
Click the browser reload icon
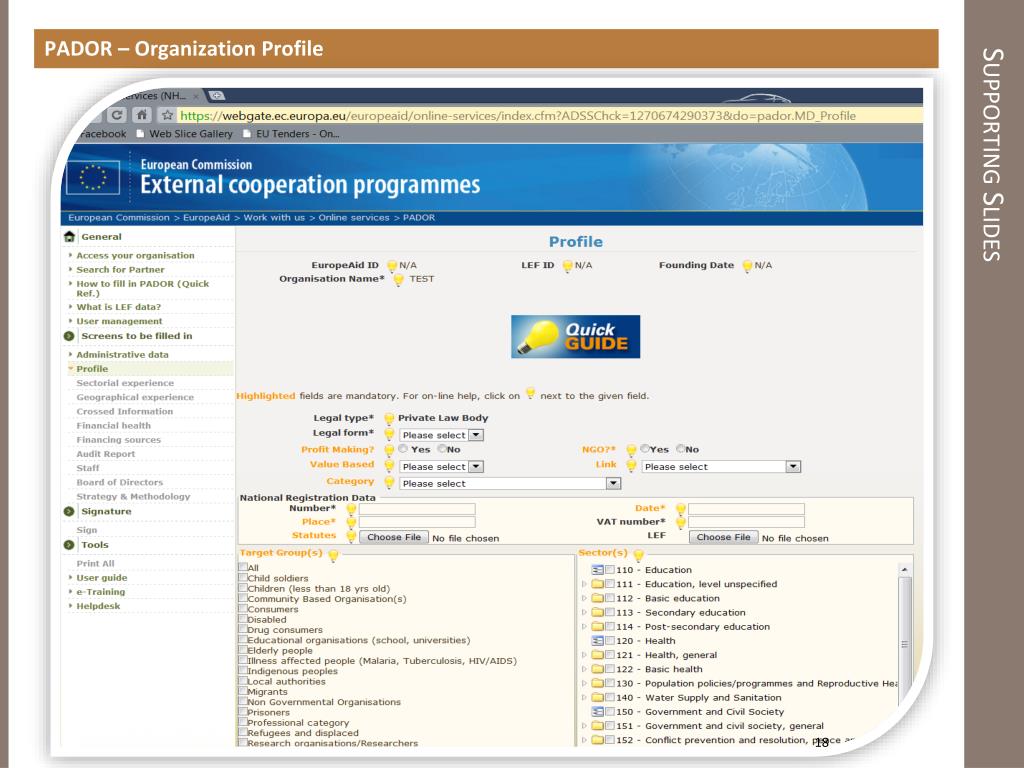point(117,115)
